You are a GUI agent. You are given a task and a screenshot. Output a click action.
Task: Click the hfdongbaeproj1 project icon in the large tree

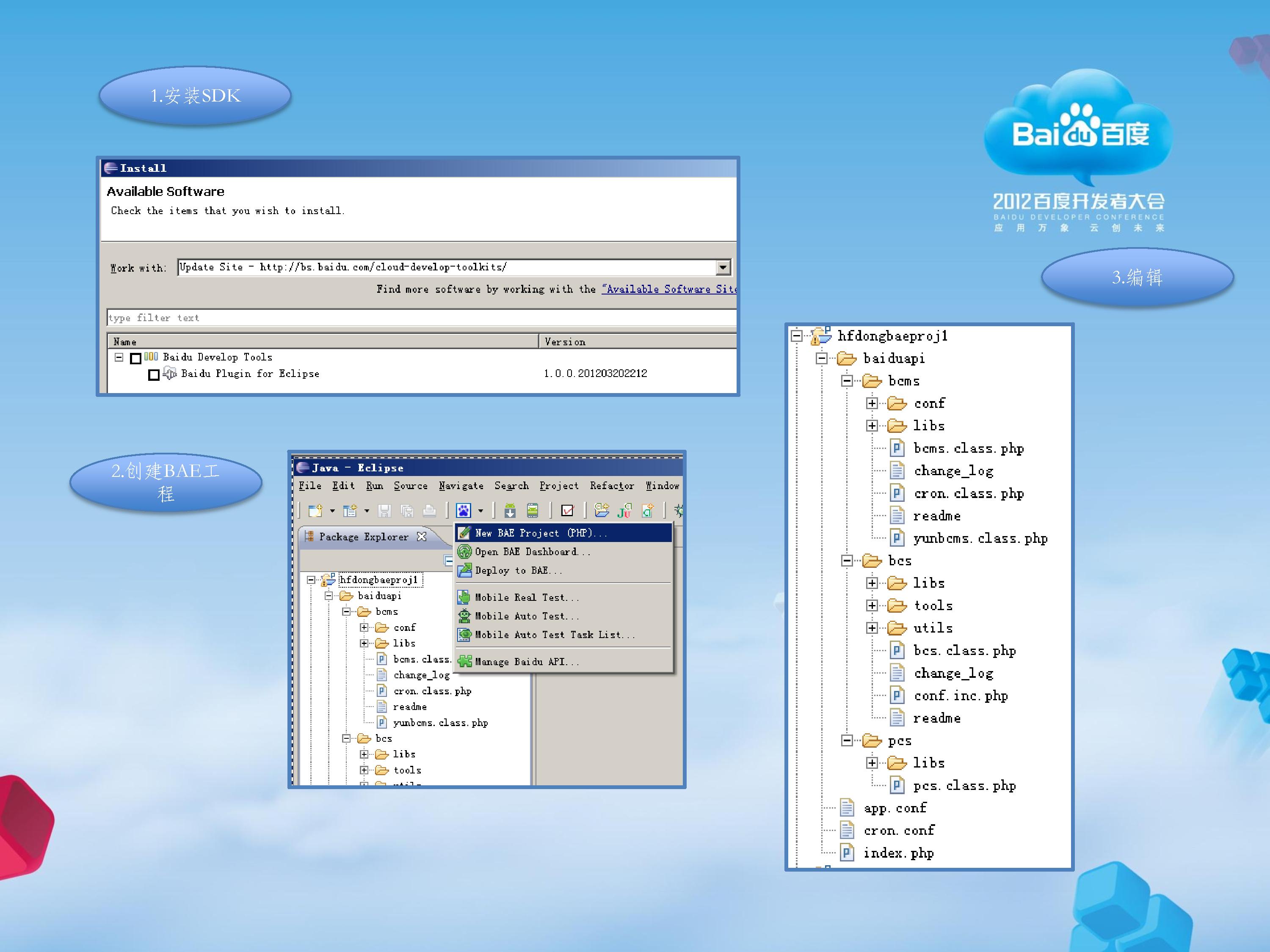[x=821, y=336]
